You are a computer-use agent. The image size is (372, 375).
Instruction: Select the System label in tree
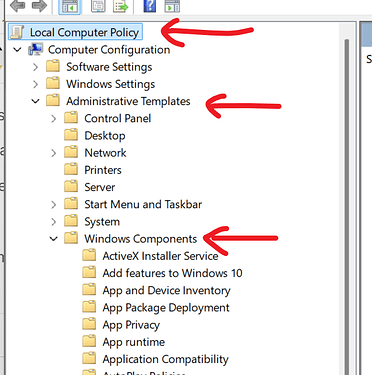click(102, 222)
